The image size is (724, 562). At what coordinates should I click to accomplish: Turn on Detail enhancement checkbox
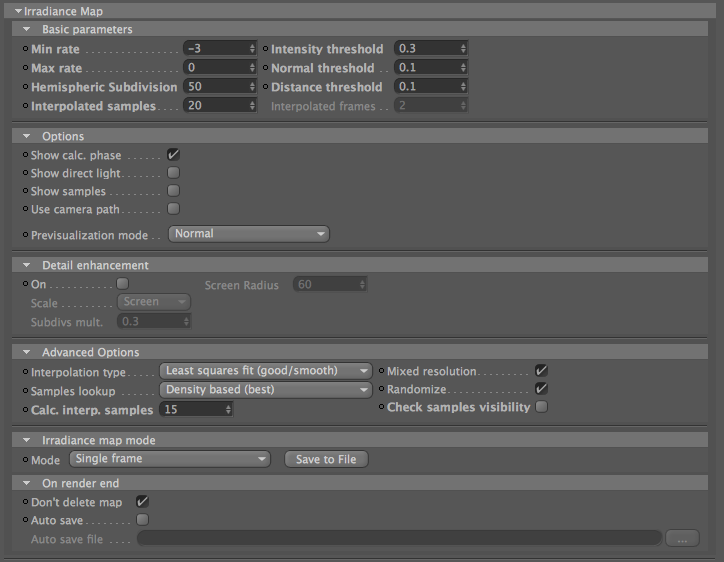tap(122, 283)
